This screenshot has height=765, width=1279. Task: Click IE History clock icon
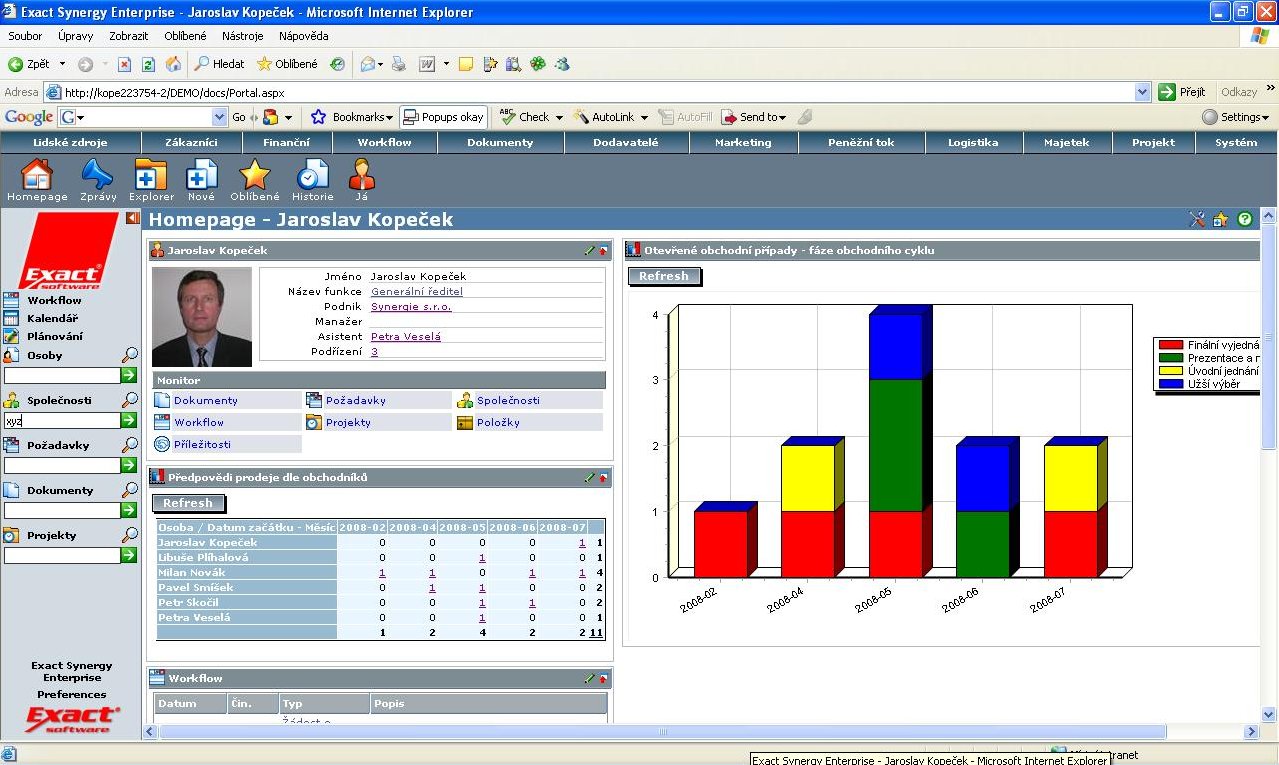338,64
